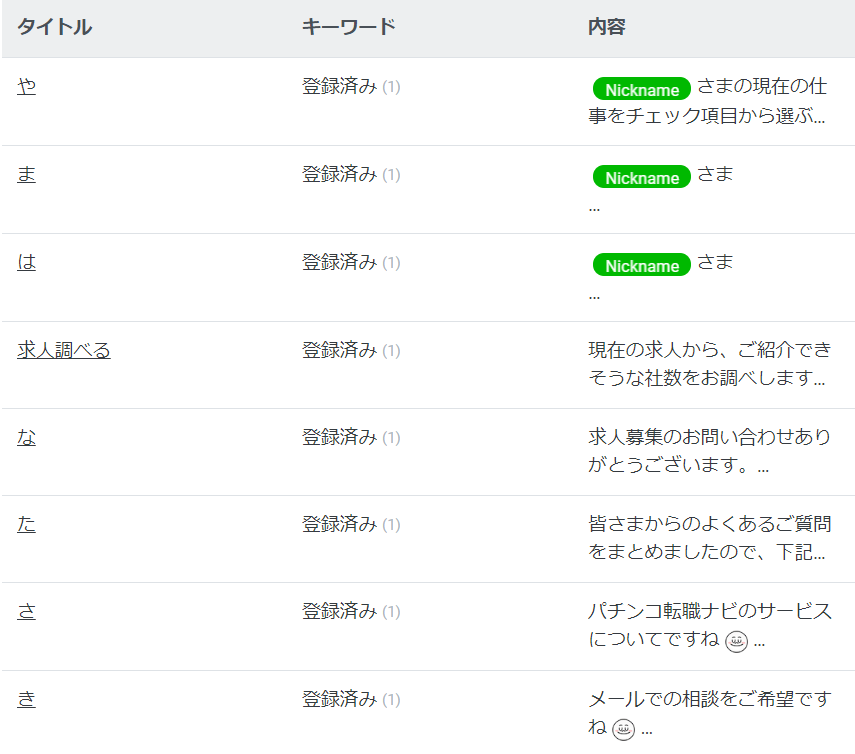Click the Nickname badge in は row

(642, 265)
